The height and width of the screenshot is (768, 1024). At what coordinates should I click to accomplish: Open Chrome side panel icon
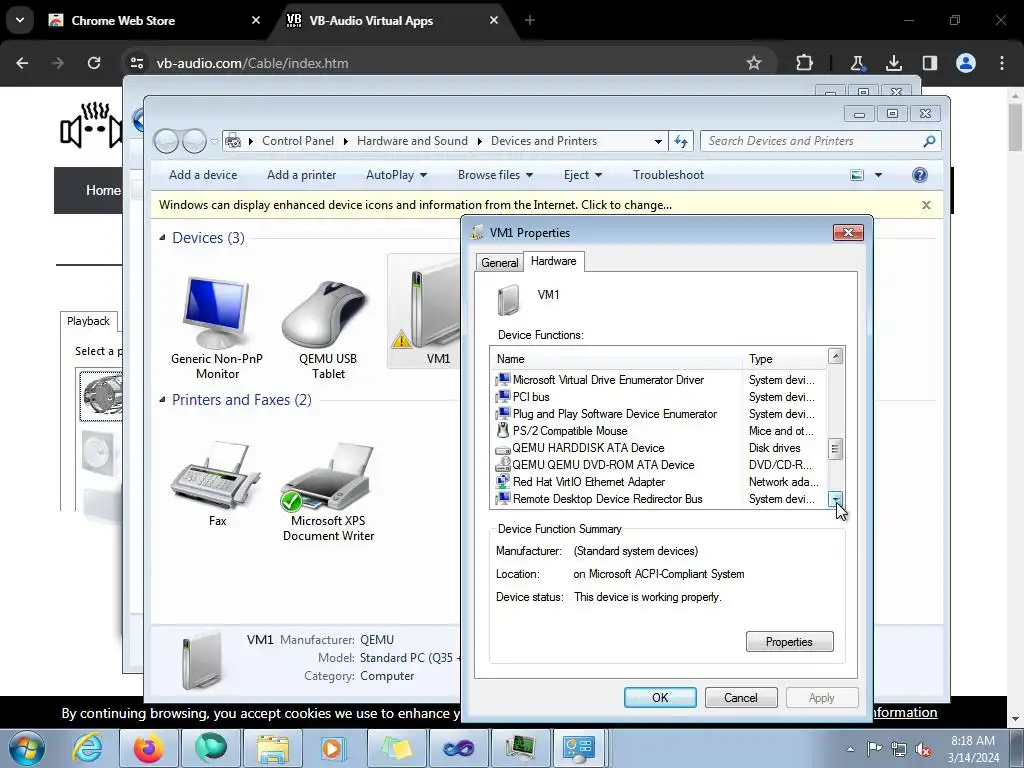929,63
